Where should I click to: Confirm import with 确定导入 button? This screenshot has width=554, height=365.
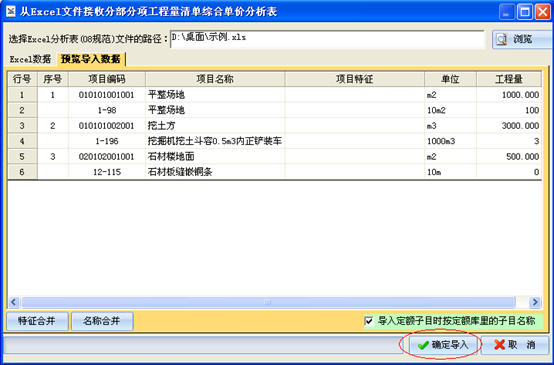(x=444, y=345)
